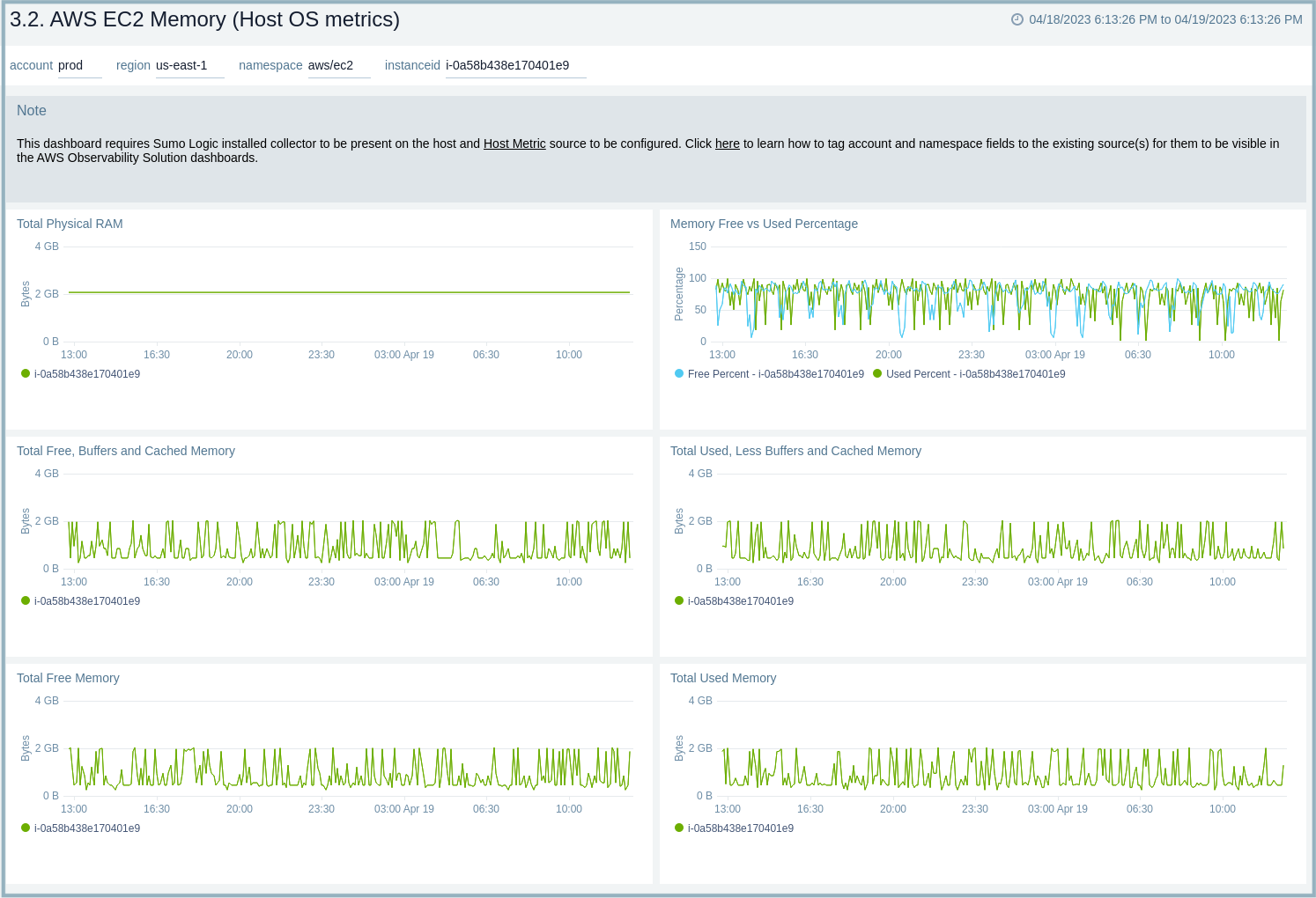Click the green Used Percent legend dot

[x=876, y=373]
